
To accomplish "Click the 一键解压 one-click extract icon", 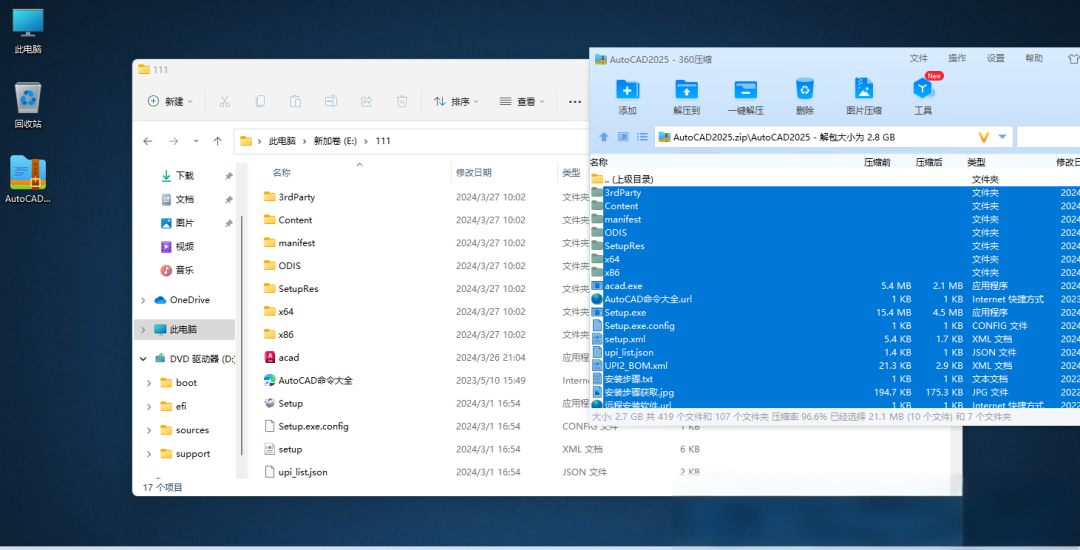I will (x=745, y=89).
